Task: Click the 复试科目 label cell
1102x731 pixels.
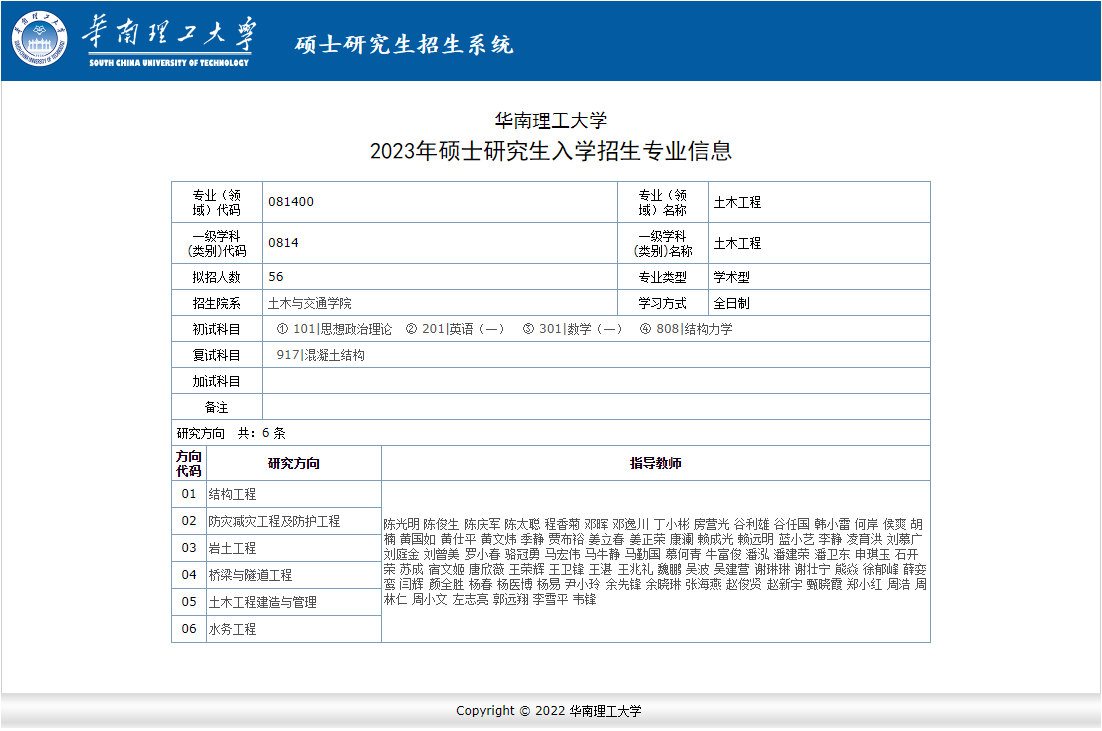Action: pyautogui.click(x=217, y=355)
